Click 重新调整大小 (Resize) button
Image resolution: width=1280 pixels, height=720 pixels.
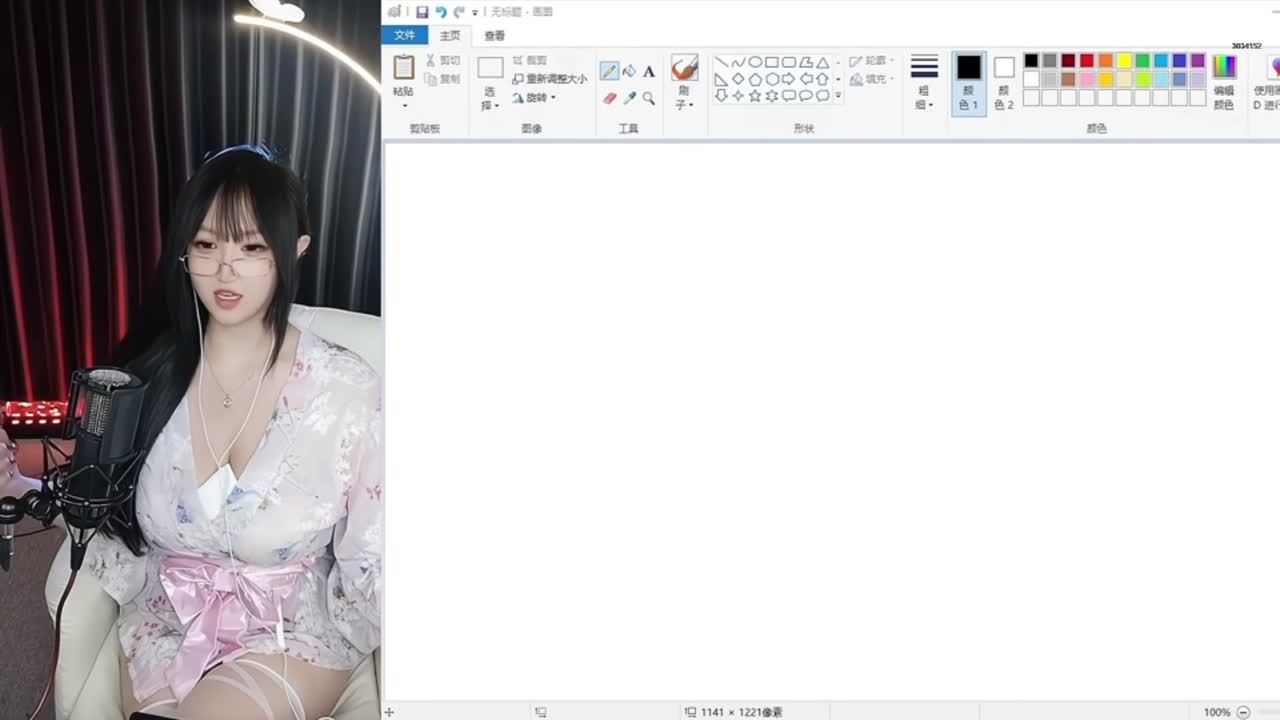coord(550,79)
